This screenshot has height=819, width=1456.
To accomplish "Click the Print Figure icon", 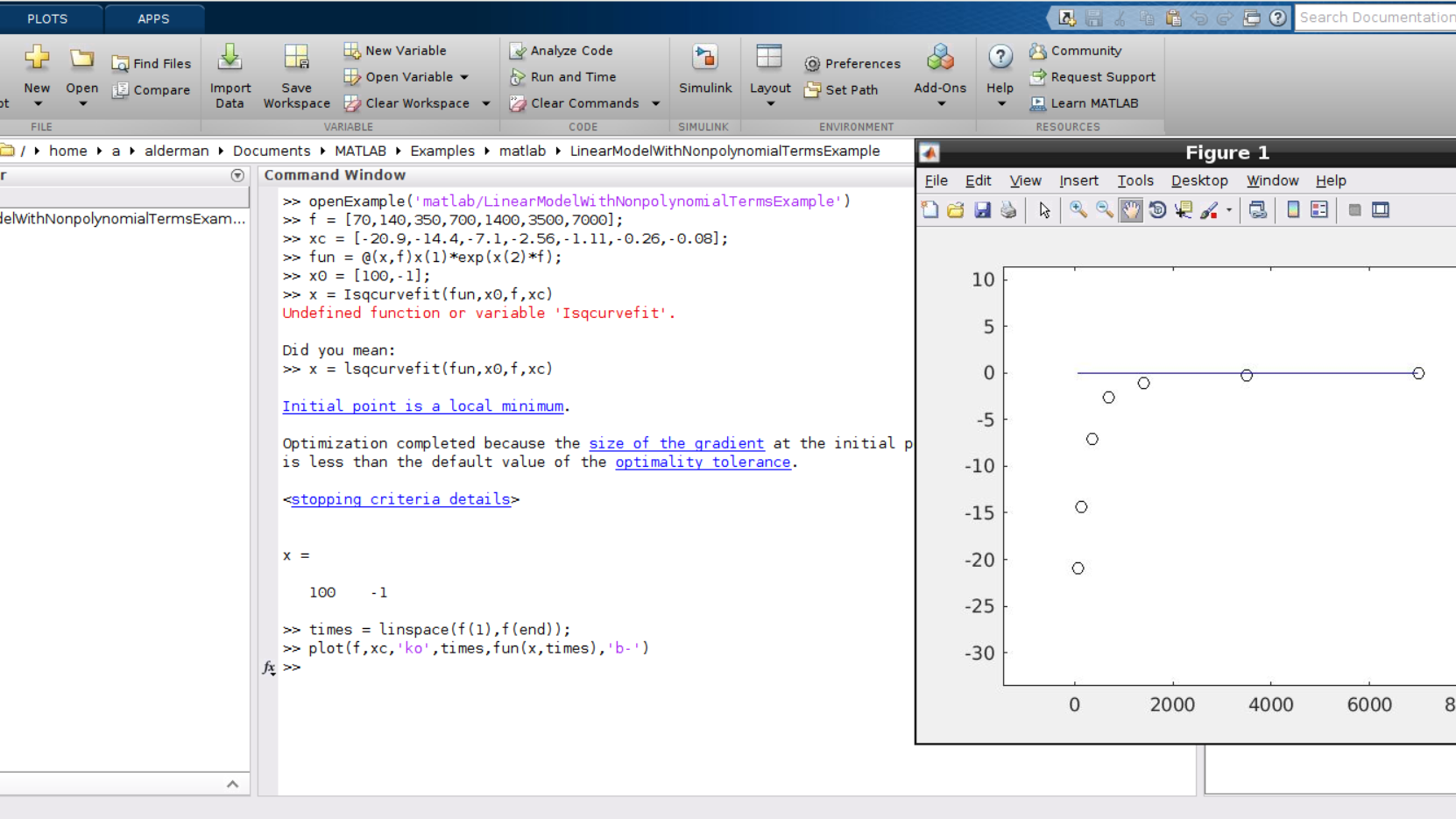I will tap(1008, 210).
